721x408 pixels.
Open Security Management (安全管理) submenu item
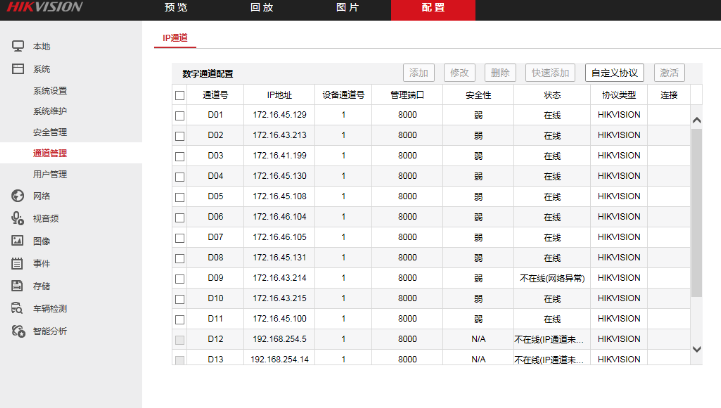[x=50, y=132]
